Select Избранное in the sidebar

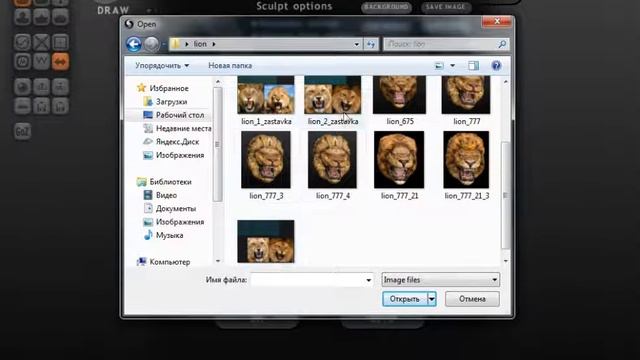163,88
